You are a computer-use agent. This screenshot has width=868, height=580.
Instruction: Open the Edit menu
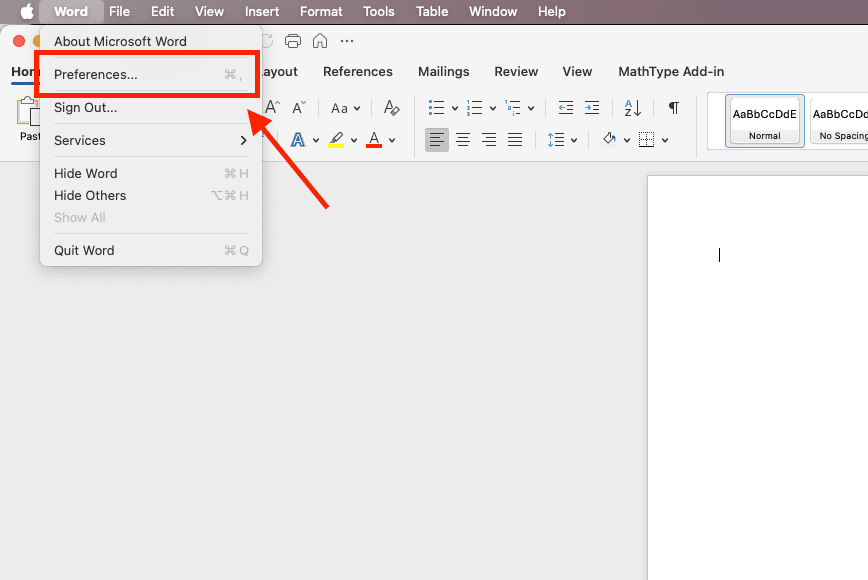click(162, 11)
